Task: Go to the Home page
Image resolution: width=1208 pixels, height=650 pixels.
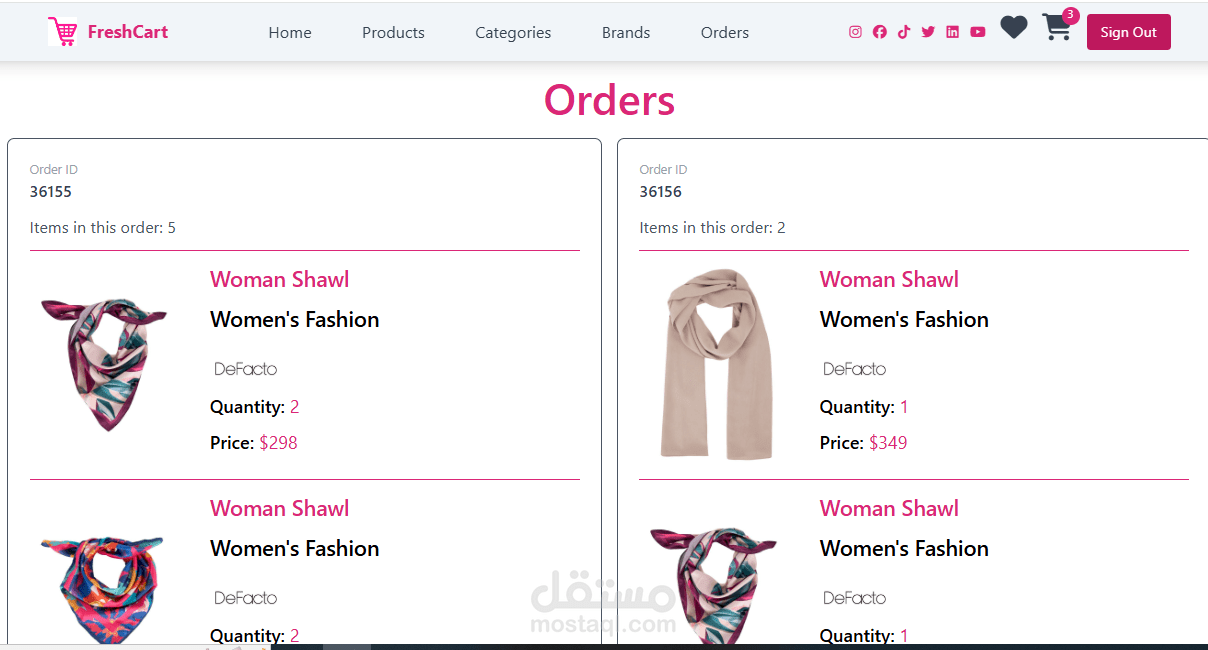Action: pyautogui.click(x=290, y=32)
